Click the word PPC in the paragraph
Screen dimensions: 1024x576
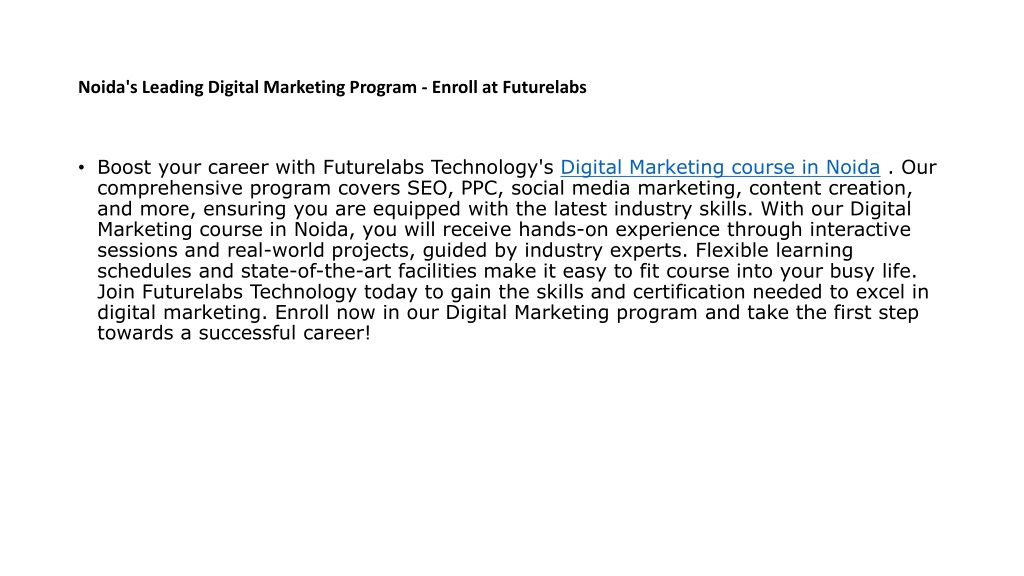(482, 188)
